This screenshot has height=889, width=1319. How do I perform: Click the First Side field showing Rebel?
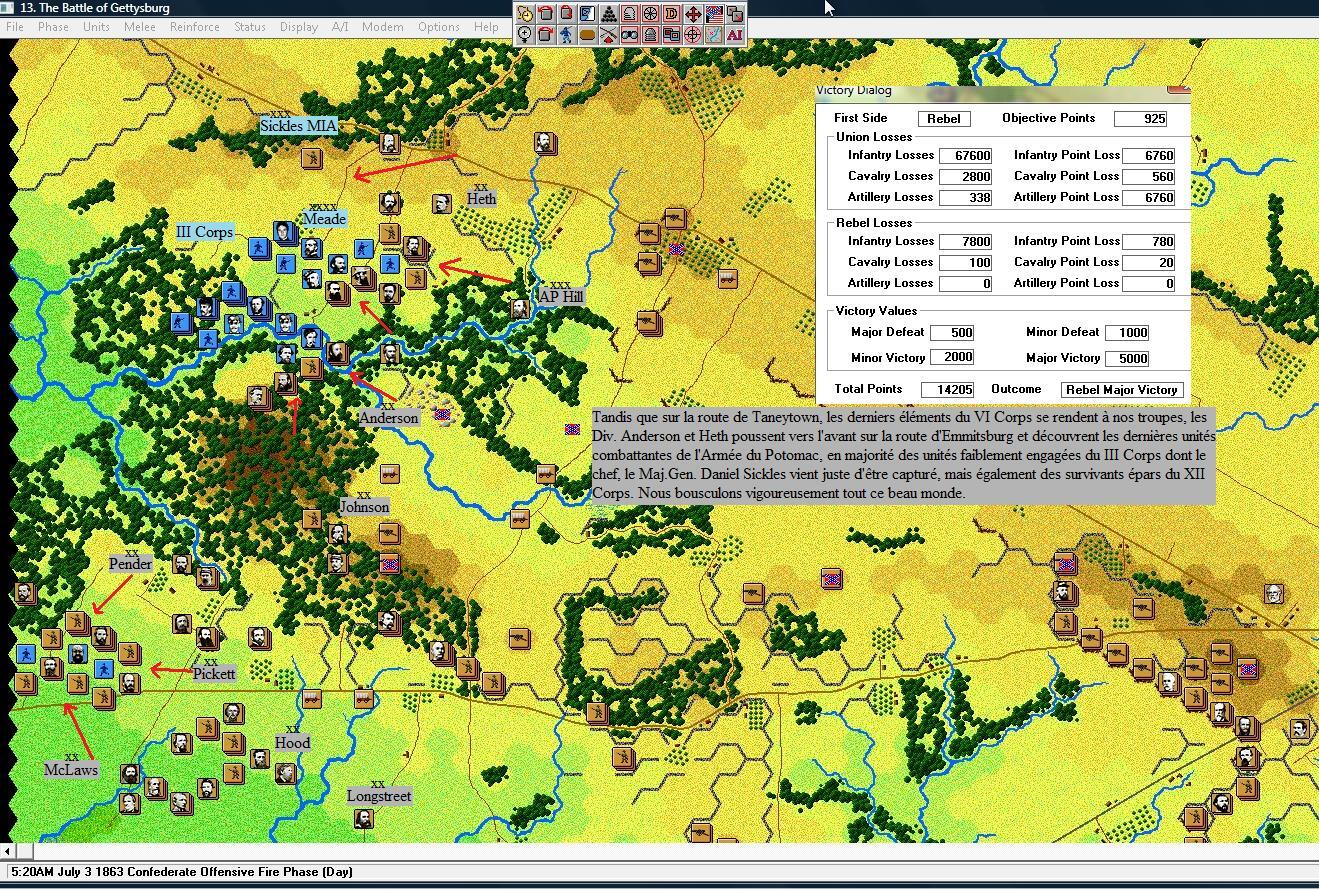click(x=944, y=118)
